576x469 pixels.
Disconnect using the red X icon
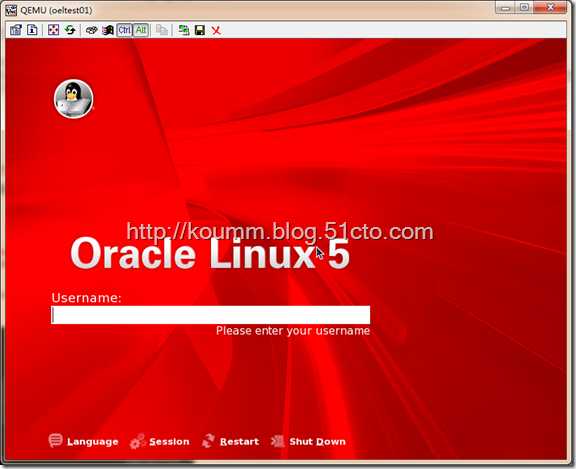216,30
